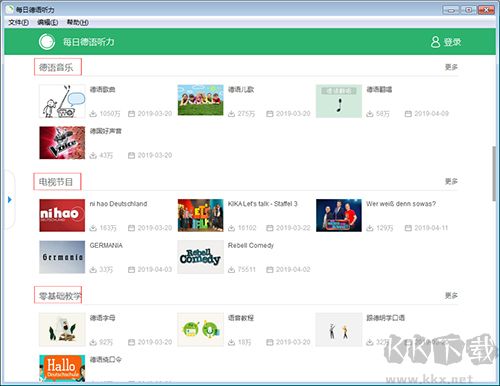
Task: Open the Wer weiß denn sowas? thumbnail
Action: (x=339, y=215)
